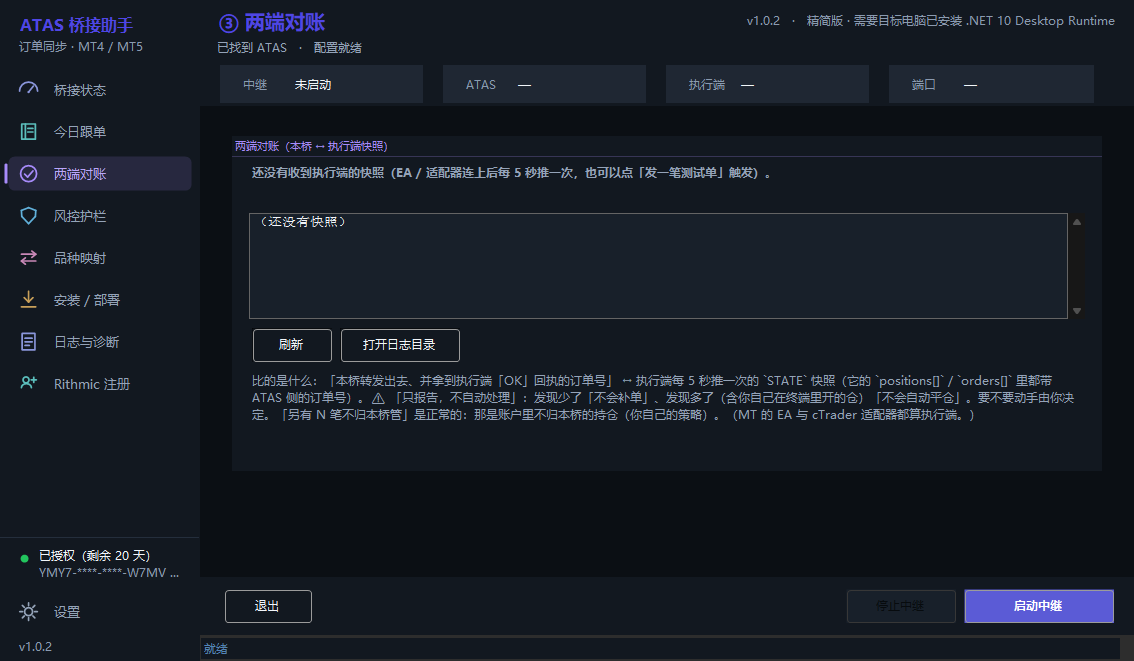1134x661 pixels.
Task: Click the ATAS 桥接助手 app title
Action: tap(76, 25)
